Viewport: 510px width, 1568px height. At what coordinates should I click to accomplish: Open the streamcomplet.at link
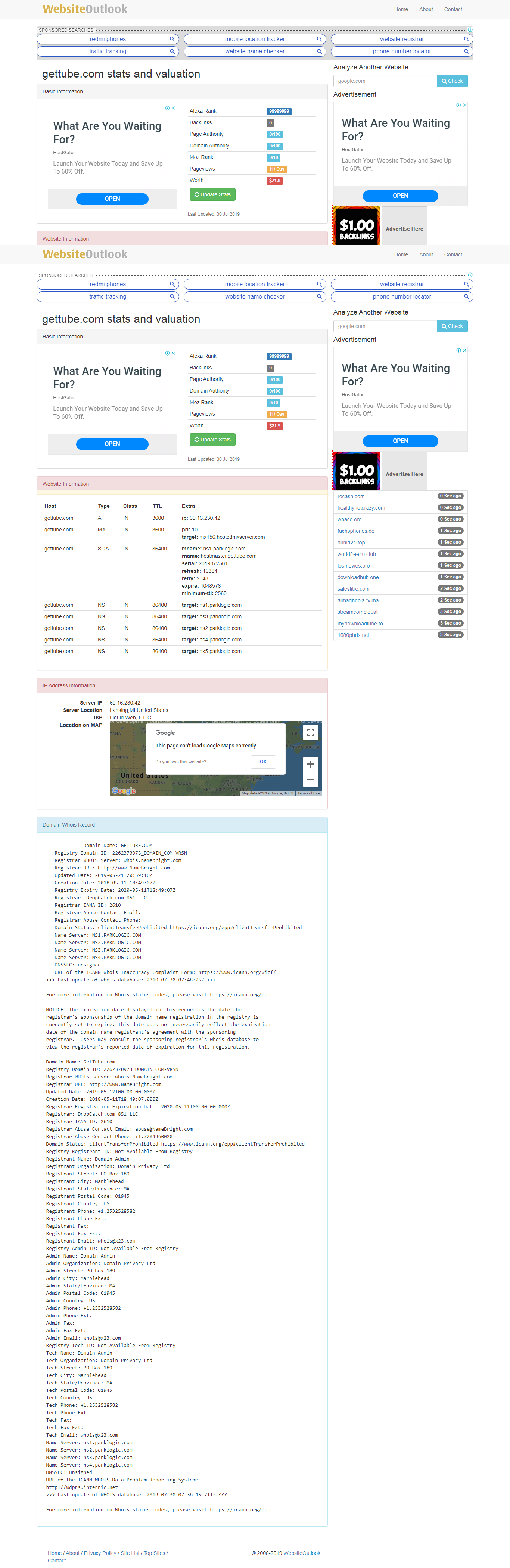[x=357, y=612]
